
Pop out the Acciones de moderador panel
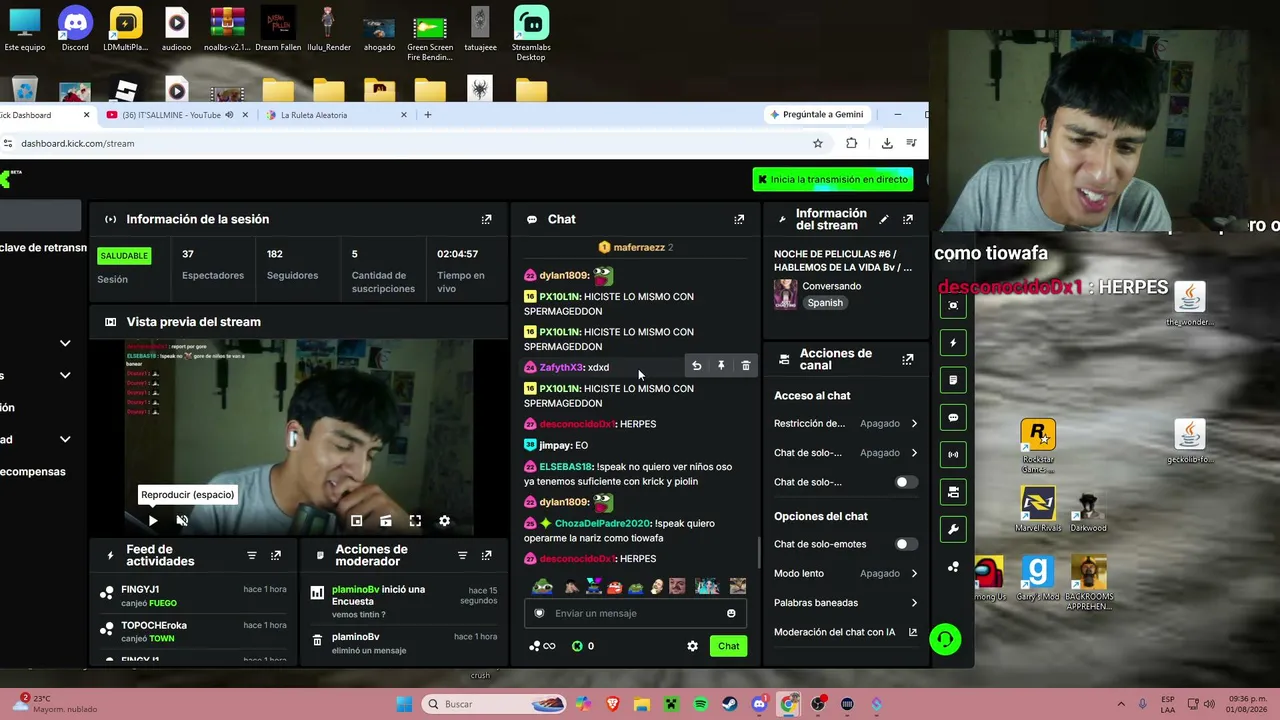click(486, 555)
